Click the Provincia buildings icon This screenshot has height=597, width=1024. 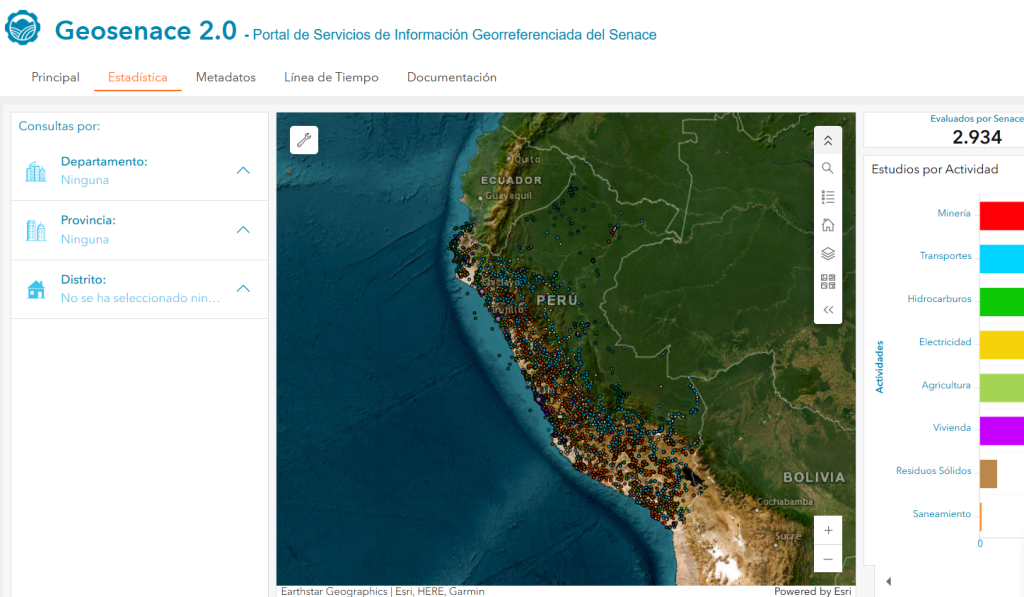pyautogui.click(x=36, y=230)
